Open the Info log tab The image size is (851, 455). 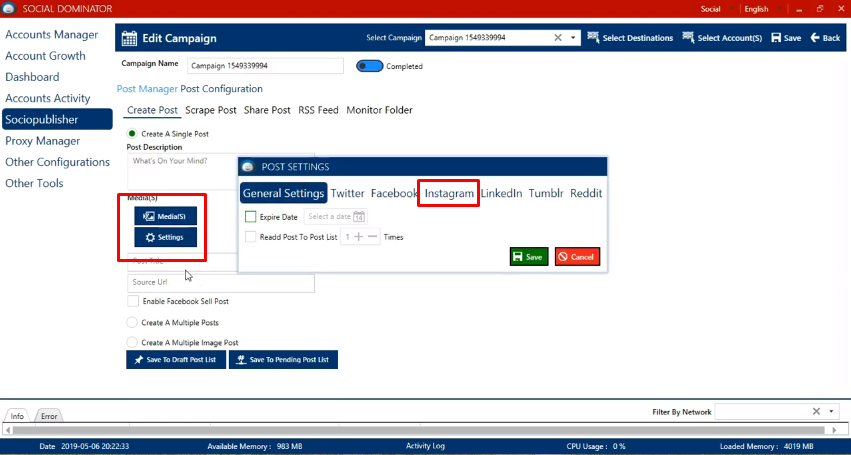17,416
